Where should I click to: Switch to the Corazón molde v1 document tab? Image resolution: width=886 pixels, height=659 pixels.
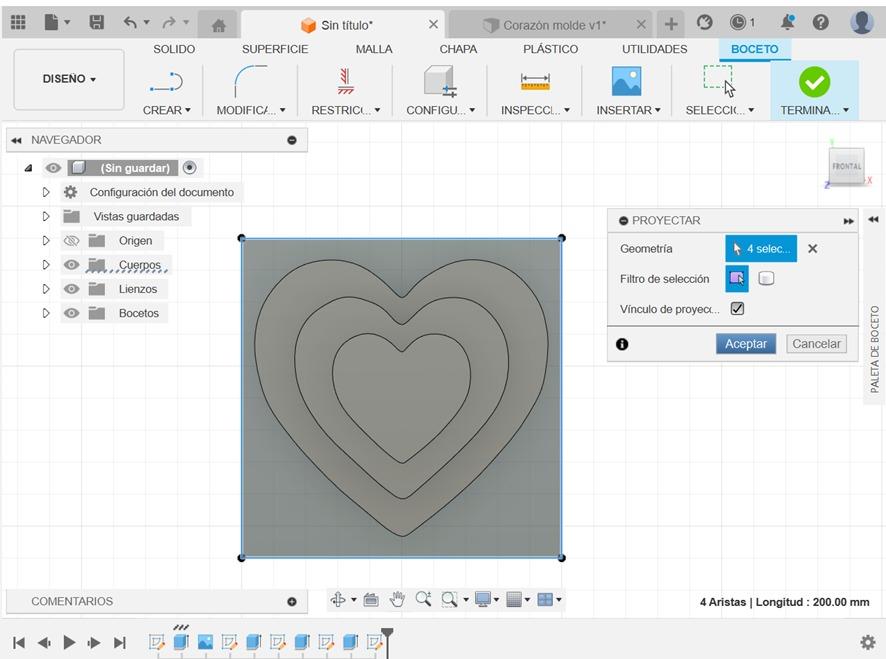553,25
